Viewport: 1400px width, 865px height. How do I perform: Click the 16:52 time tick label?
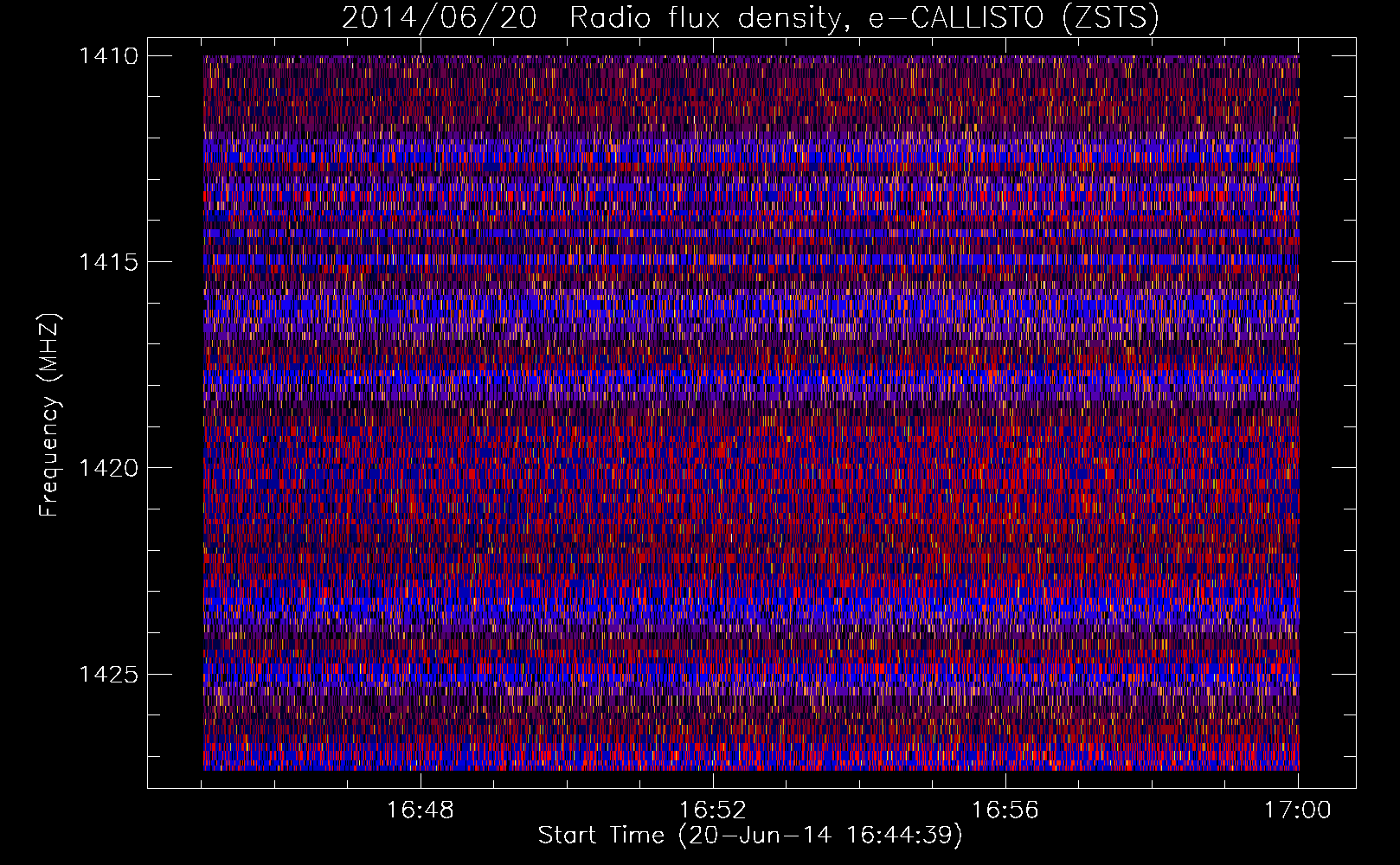[713, 811]
